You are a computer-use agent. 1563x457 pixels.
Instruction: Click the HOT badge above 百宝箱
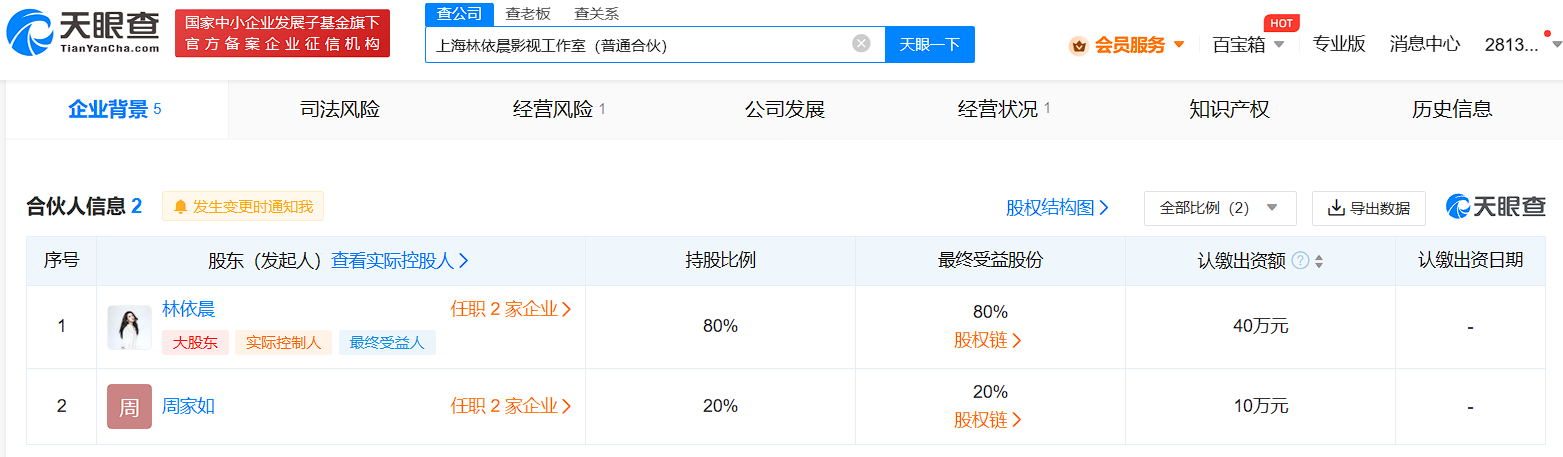1281,22
